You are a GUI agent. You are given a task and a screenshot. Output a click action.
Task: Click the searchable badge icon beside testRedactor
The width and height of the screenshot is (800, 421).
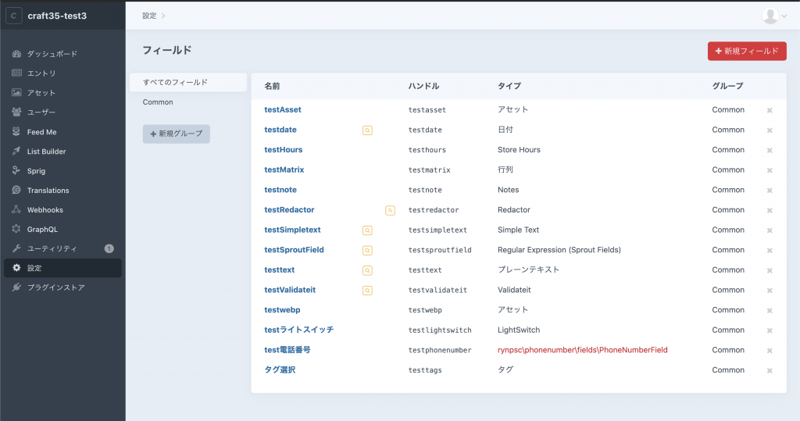(x=390, y=210)
